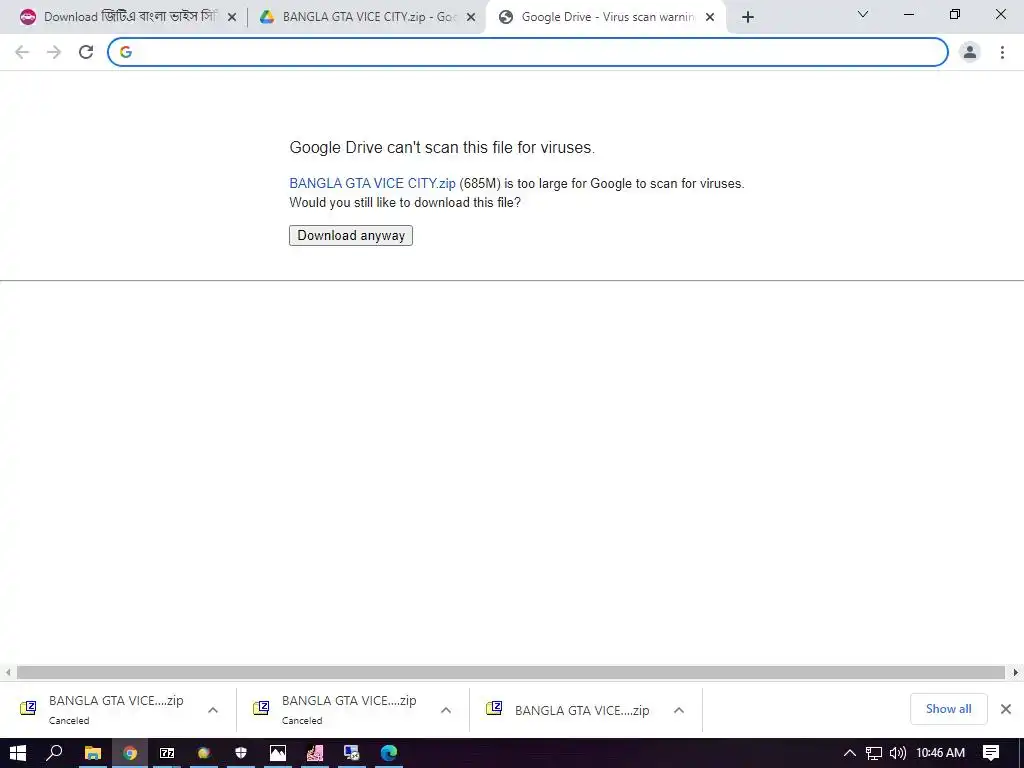Show hidden system tray icons

click(x=850, y=753)
